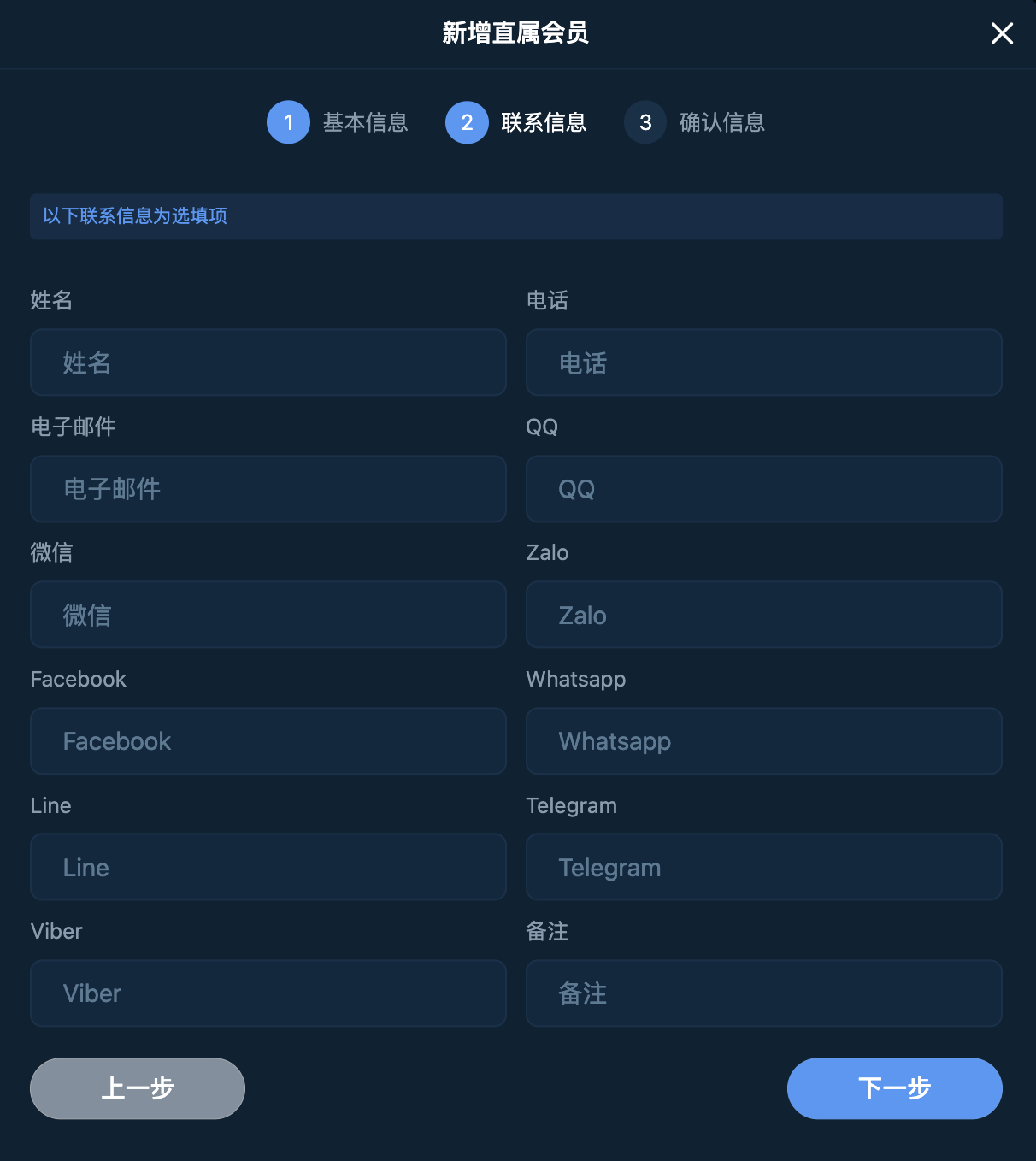Return to previous step with 上一步 button
1036x1161 pixels.
(x=138, y=1088)
